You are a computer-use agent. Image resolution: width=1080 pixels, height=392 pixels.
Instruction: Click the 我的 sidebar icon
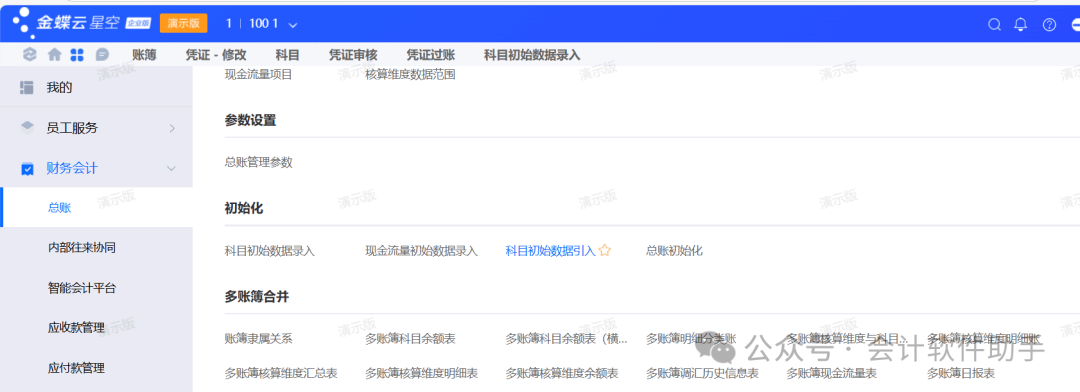click(27, 87)
